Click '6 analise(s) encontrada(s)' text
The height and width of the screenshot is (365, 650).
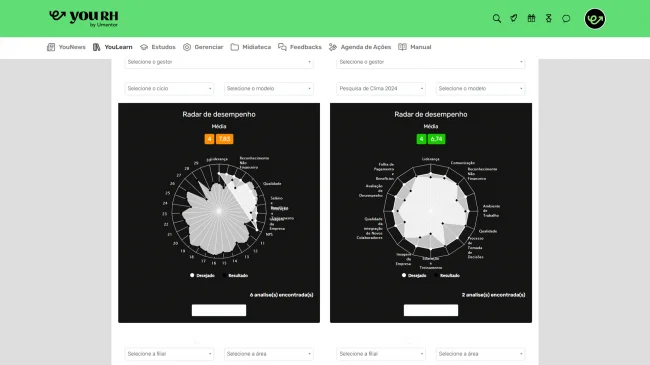pyautogui.click(x=281, y=295)
